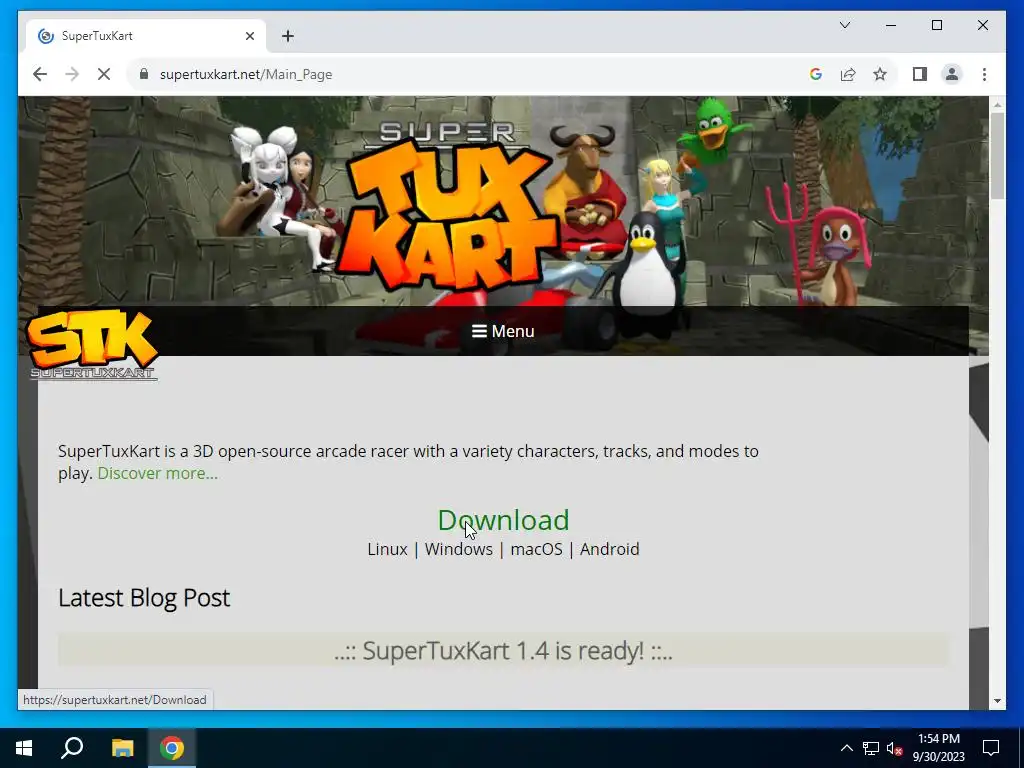Choose the Android download link
The image size is (1024, 768).
click(x=609, y=549)
